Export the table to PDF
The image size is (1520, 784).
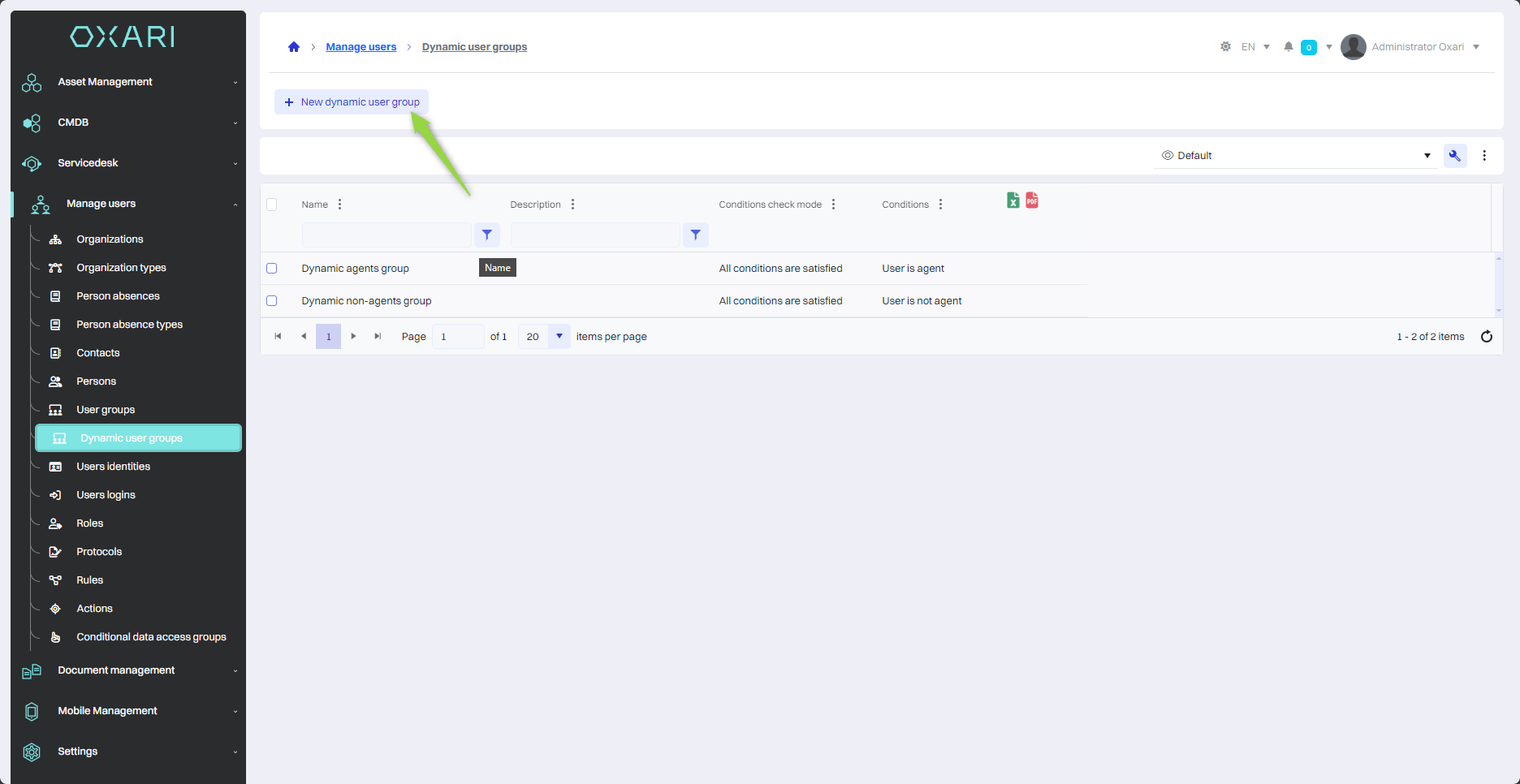click(x=1032, y=200)
